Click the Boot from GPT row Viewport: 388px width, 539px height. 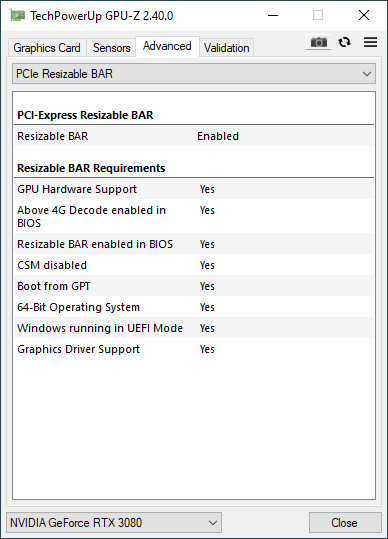194,286
